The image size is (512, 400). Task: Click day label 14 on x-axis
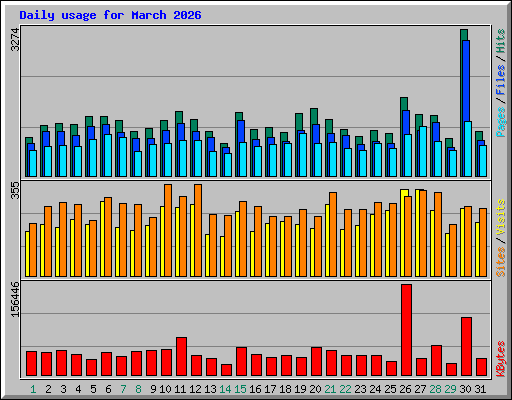click(x=225, y=389)
